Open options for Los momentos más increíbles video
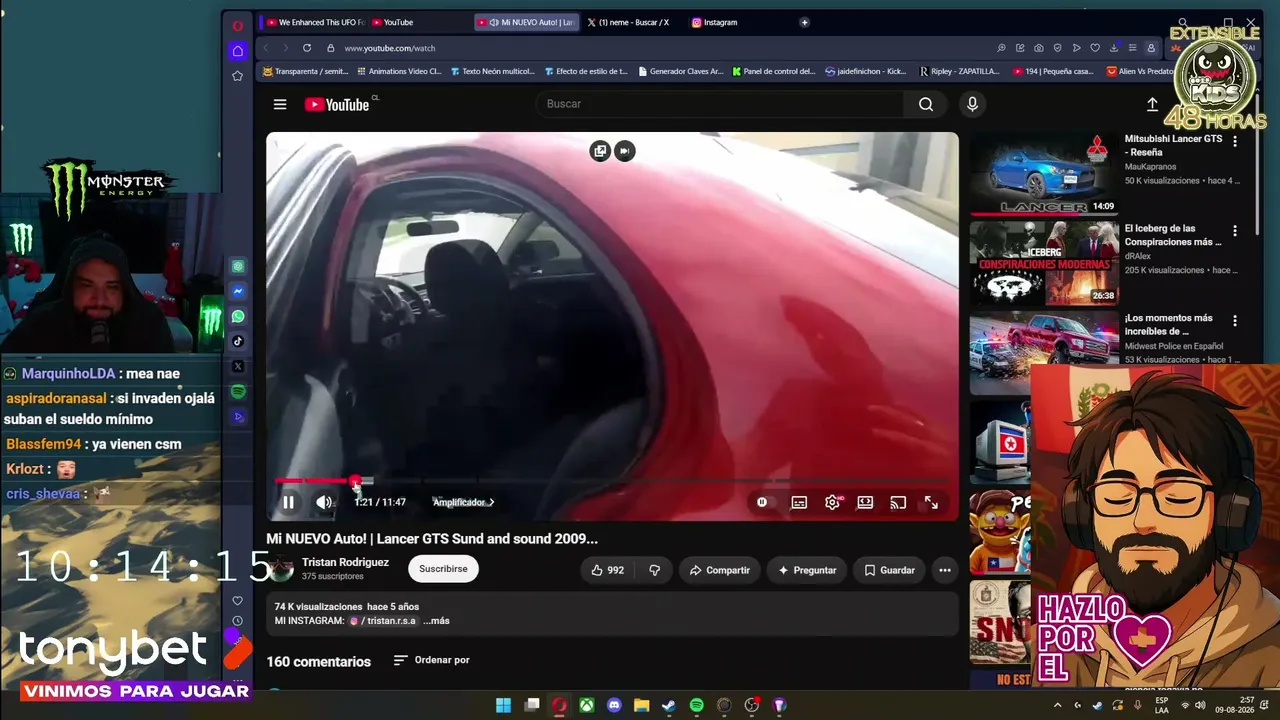This screenshot has height=720, width=1280. coord(1235,321)
